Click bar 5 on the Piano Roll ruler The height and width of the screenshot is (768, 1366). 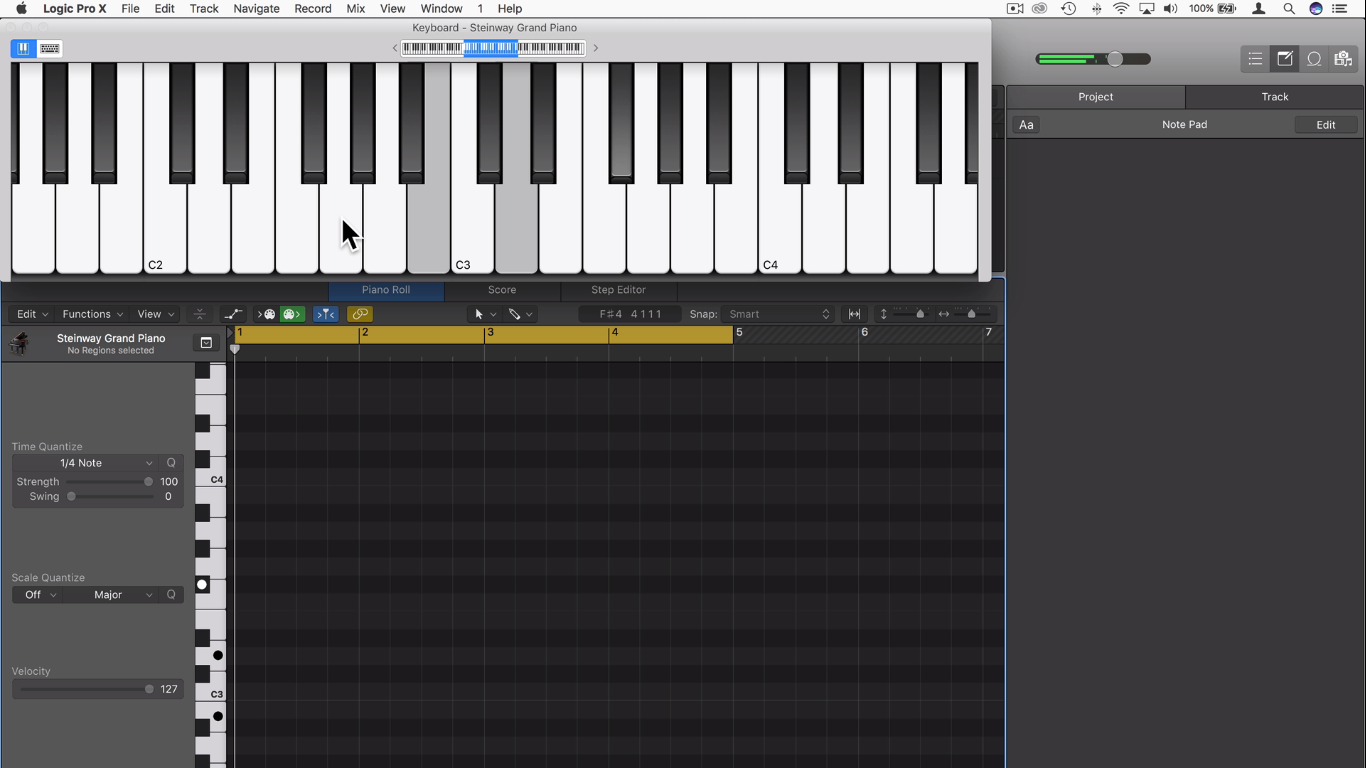pyautogui.click(x=740, y=333)
